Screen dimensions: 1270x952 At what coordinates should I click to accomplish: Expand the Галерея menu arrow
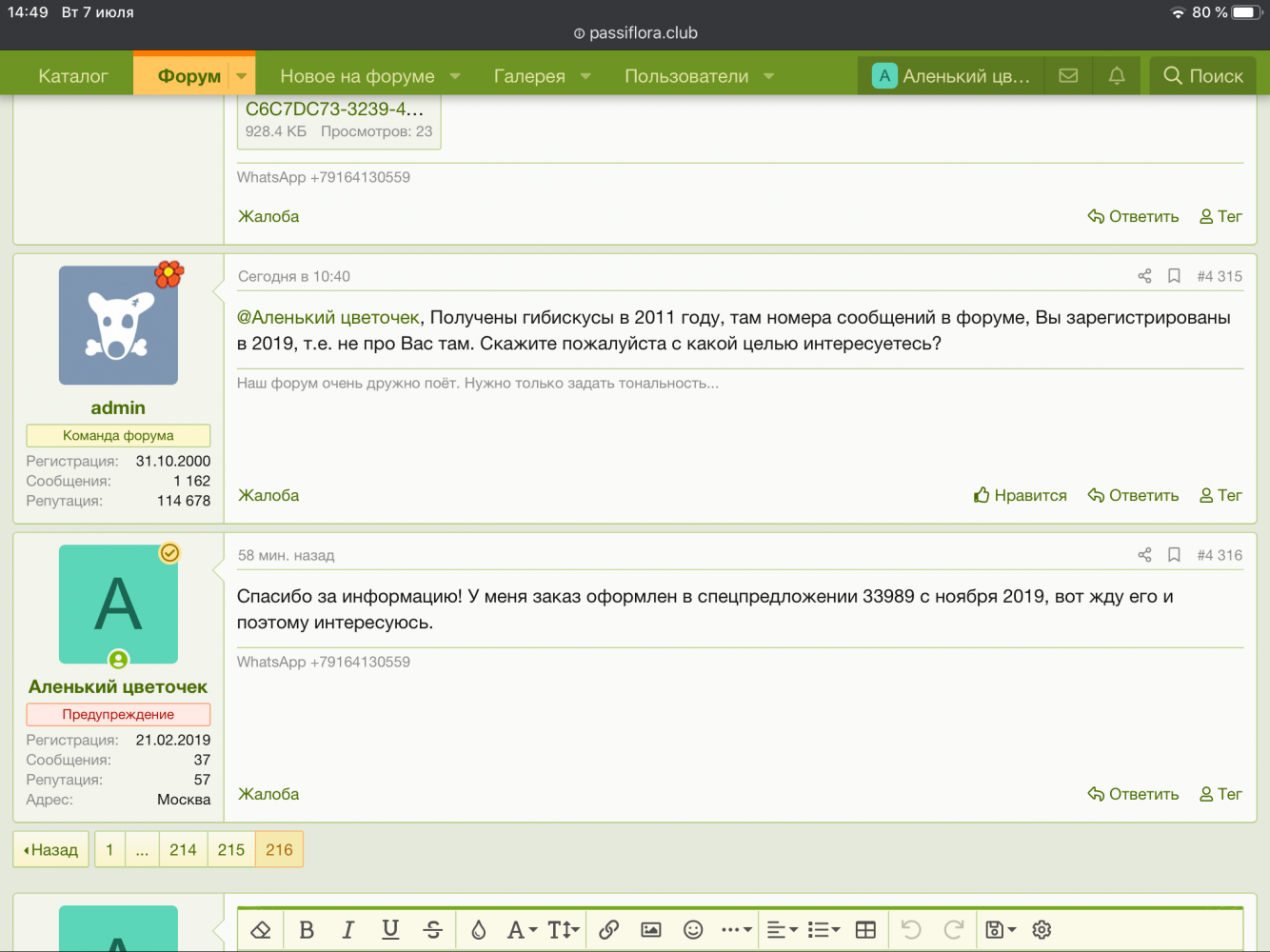[x=585, y=76]
